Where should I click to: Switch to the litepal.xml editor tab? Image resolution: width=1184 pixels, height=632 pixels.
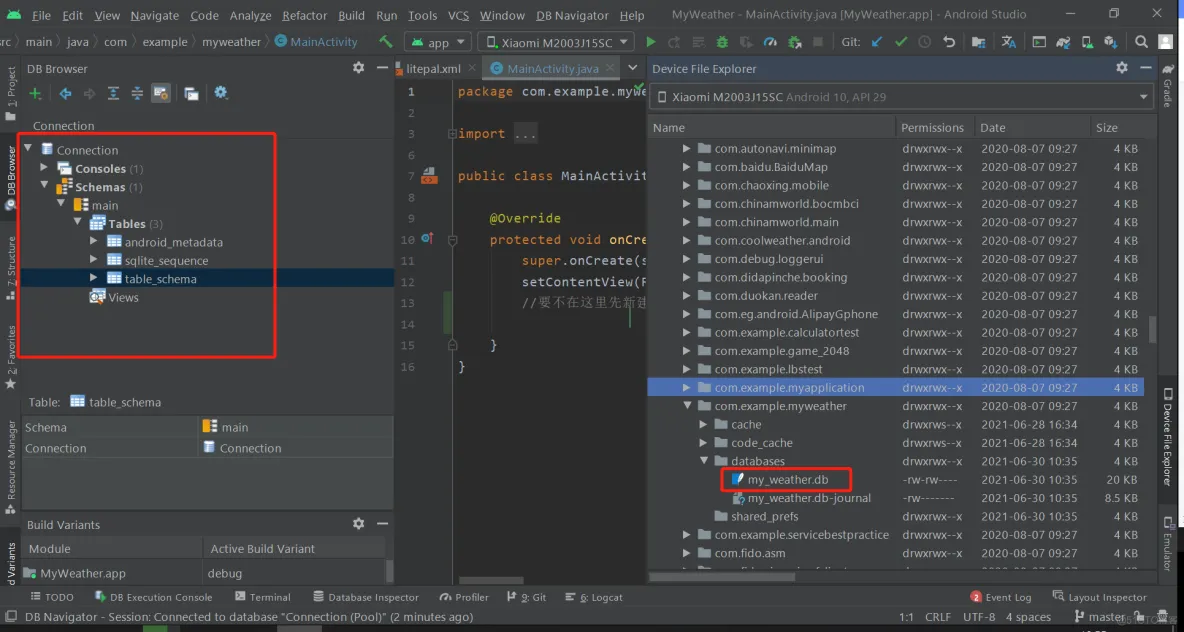(x=433, y=68)
